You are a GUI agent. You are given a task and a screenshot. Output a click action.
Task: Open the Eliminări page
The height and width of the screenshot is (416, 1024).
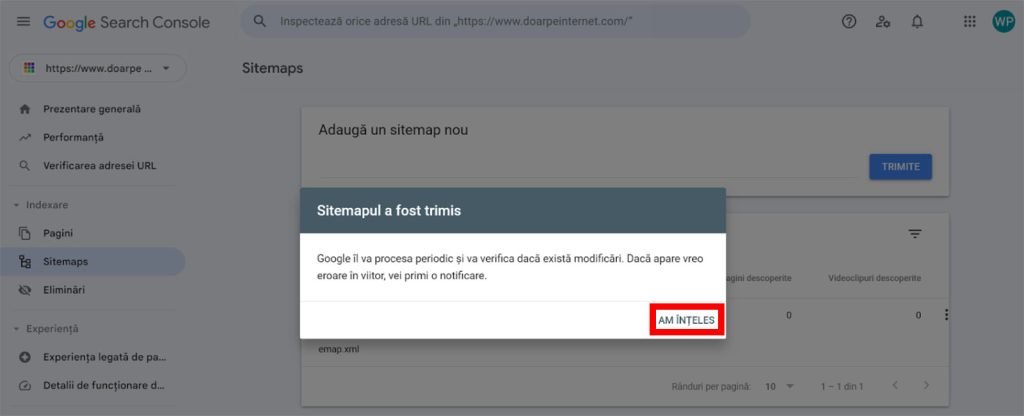64,290
